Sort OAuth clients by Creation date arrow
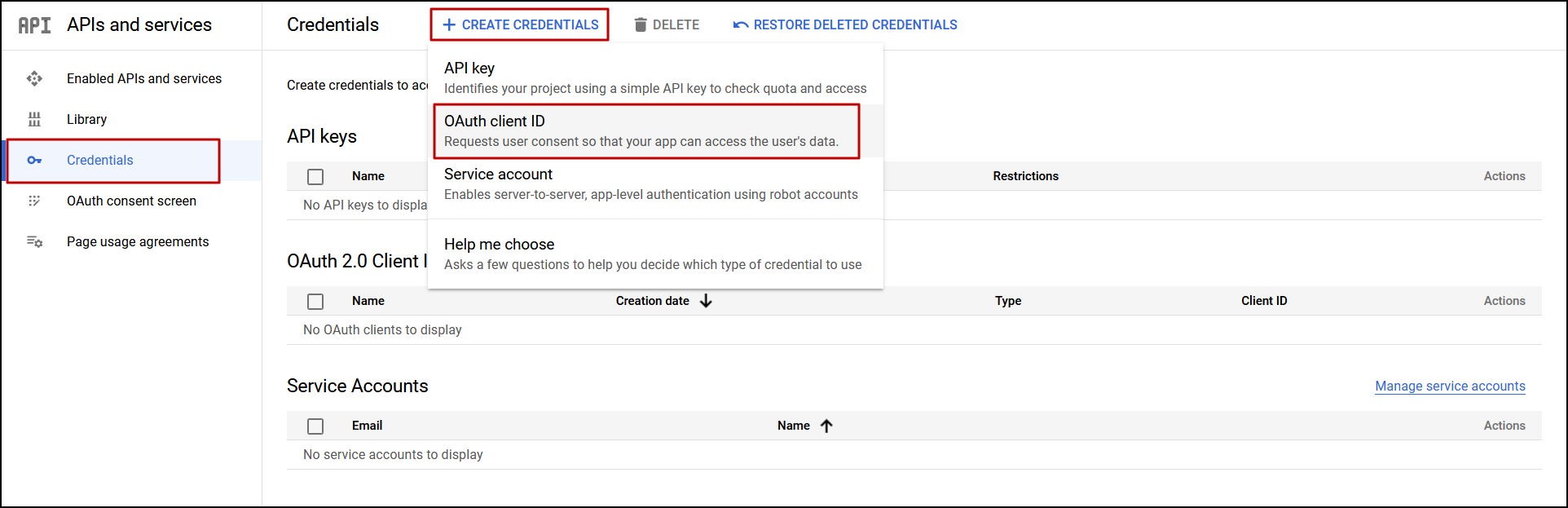 click(x=706, y=301)
